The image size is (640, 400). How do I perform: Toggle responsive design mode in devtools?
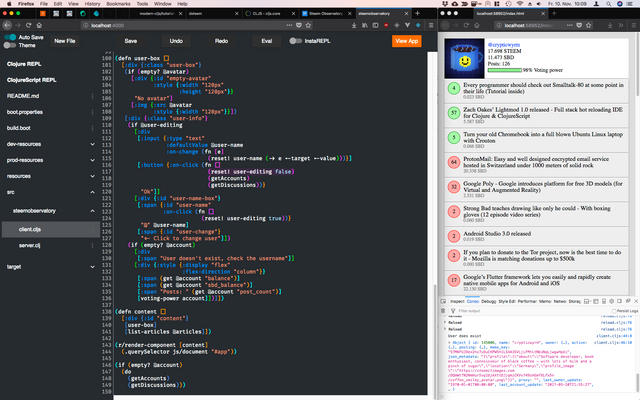(604, 301)
